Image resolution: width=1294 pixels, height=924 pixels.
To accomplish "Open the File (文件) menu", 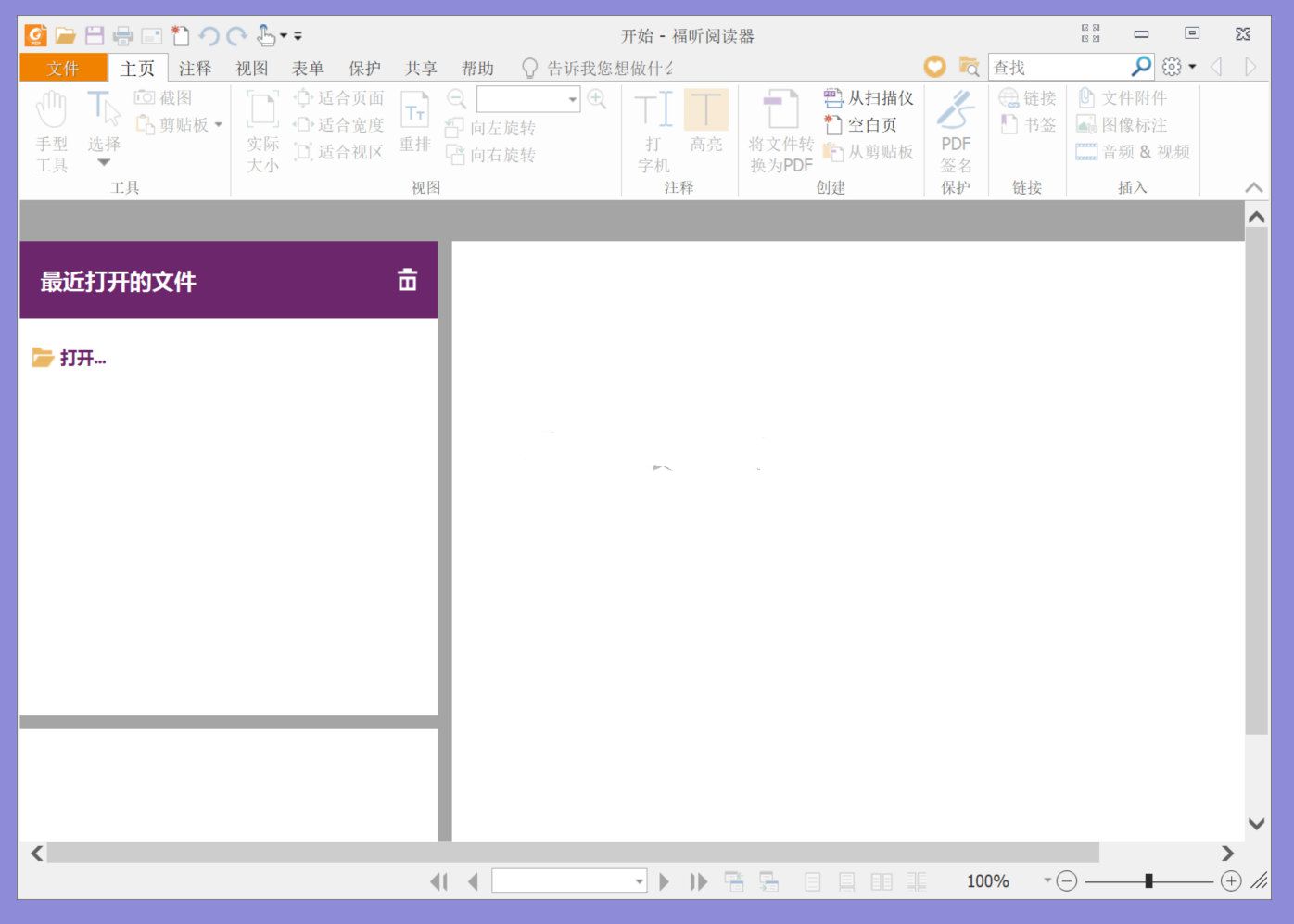I will (63, 68).
